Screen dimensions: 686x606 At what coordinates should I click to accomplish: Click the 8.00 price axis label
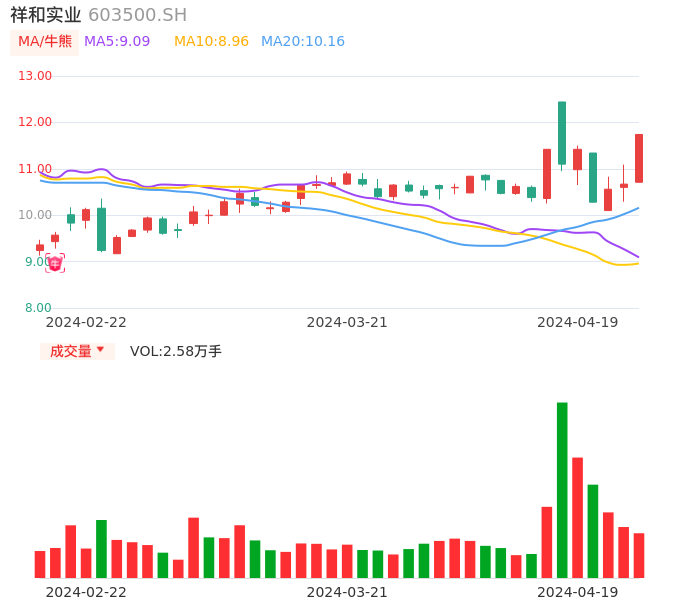click(x=36, y=308)
